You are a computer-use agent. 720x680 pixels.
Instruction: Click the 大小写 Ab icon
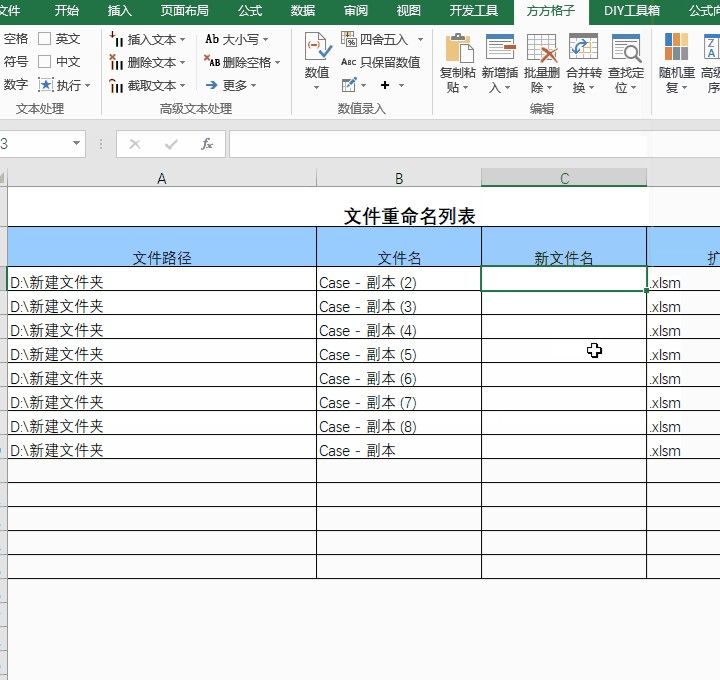click(x=212, y=39)
